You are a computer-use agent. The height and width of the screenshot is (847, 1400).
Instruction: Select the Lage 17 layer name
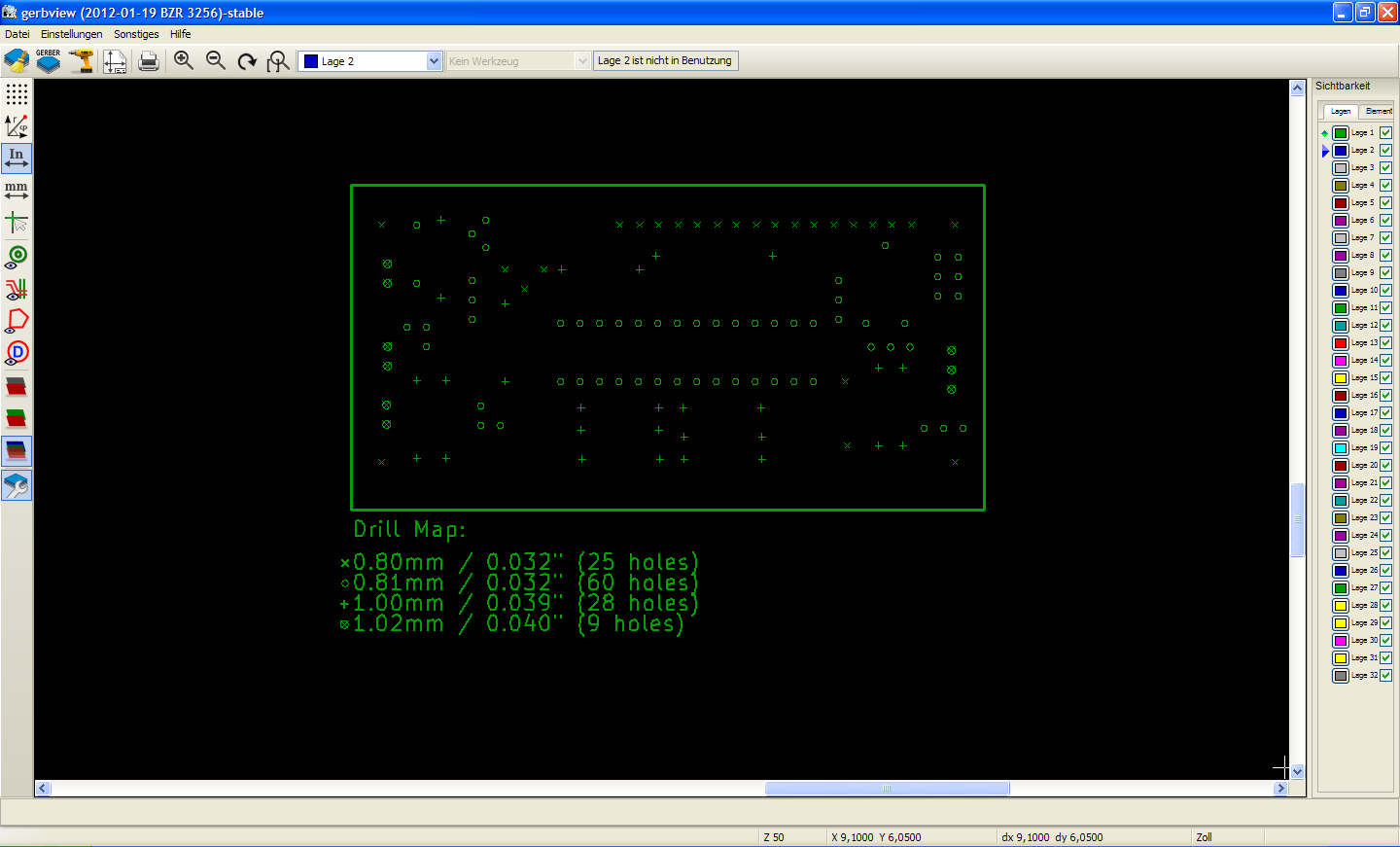click(x=1364, y=413)
